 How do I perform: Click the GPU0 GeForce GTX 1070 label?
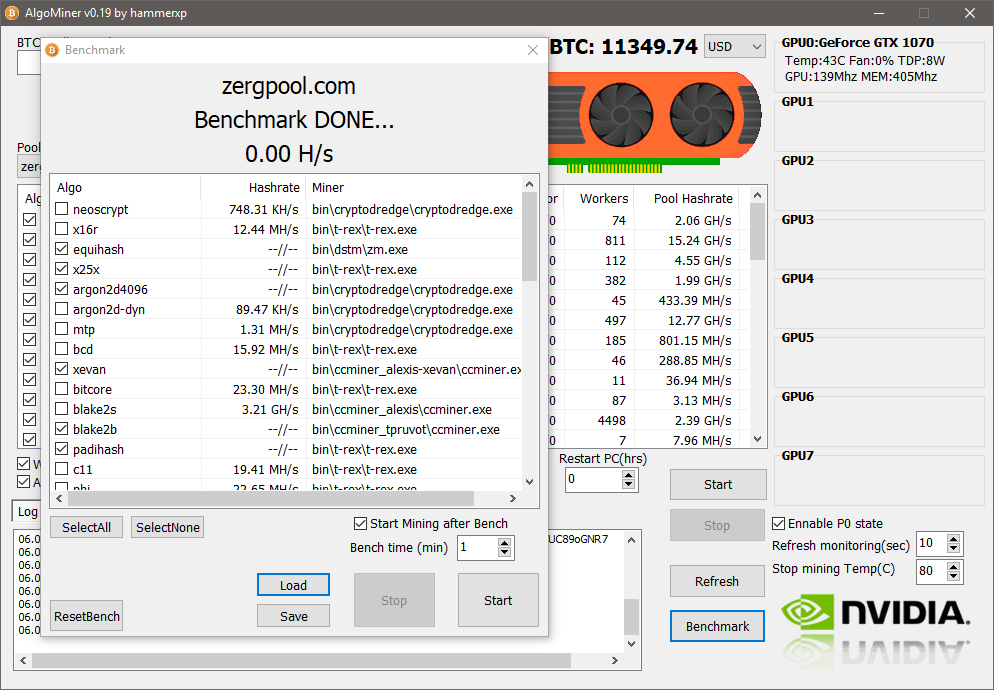pyautogui.click(x=858, y=42)
